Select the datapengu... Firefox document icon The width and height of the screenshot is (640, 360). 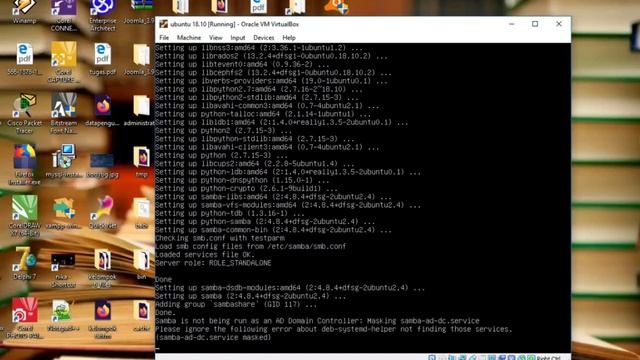(103, 110)
